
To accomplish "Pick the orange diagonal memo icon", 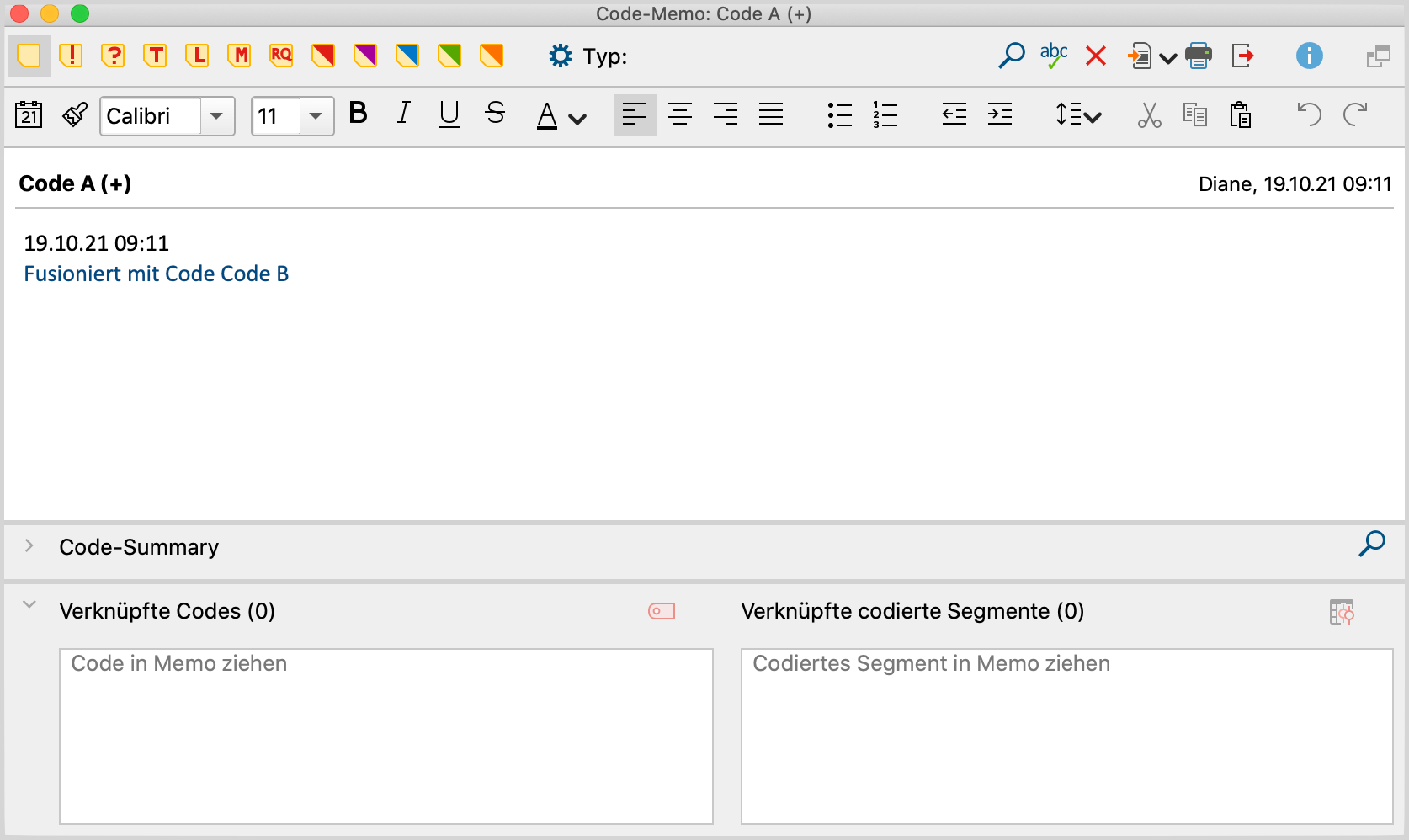I will [x=492, y=56].
